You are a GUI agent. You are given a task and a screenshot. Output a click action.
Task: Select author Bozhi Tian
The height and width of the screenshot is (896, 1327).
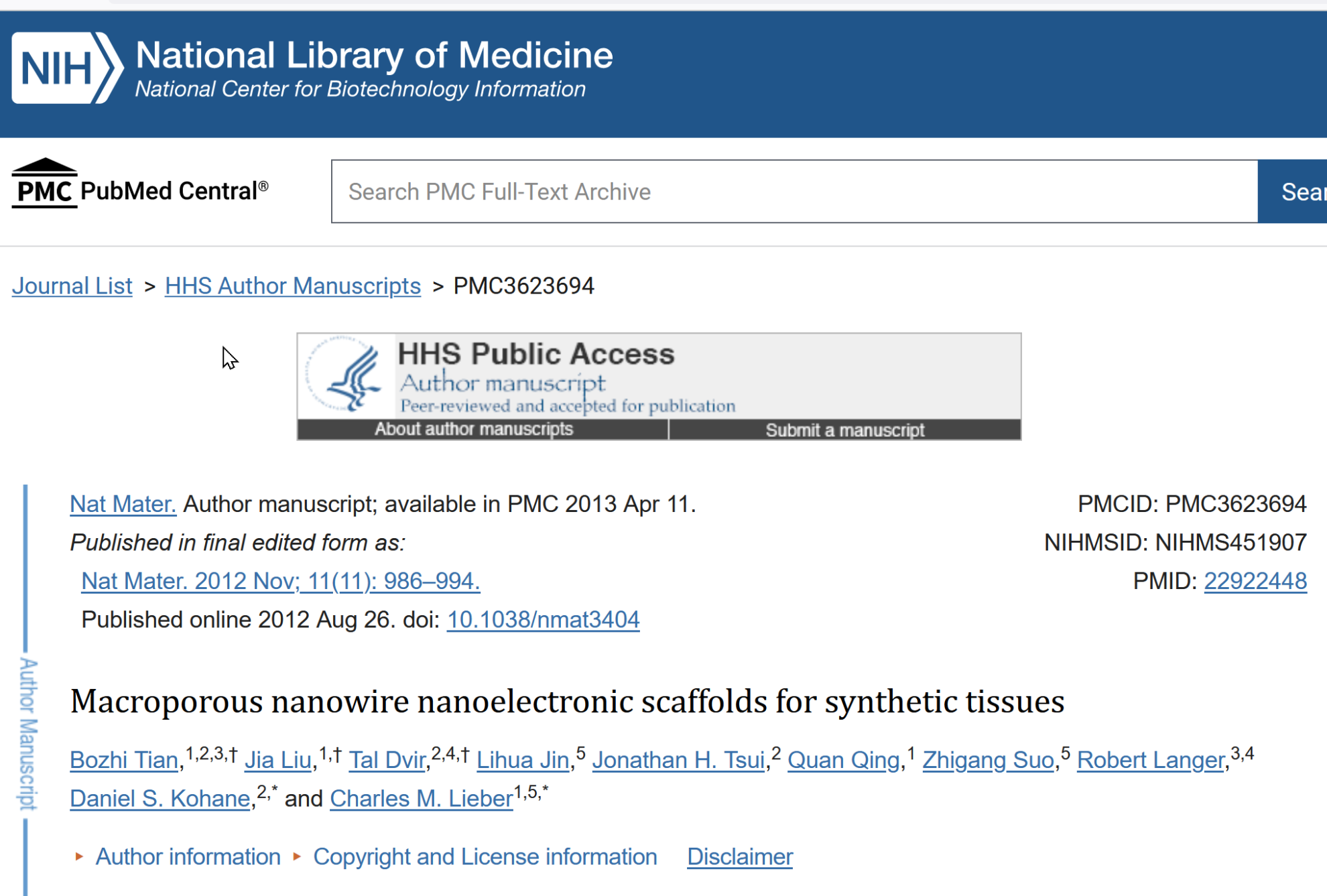click(124, 760)
